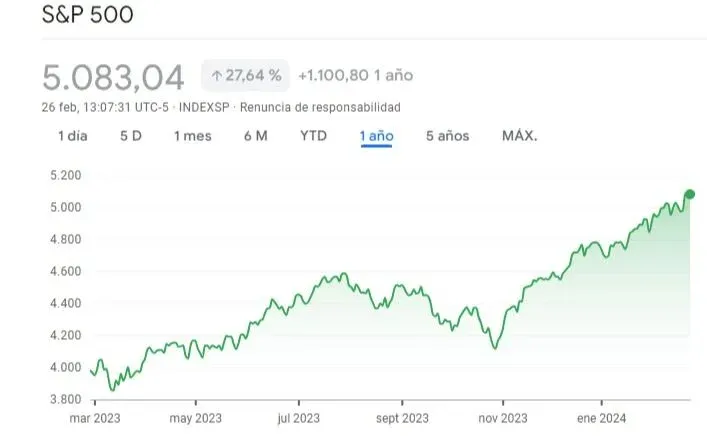The image size is (707, 443).
Task: Click the +1.100,80 yearly change value
Action: tap(335, 75)
